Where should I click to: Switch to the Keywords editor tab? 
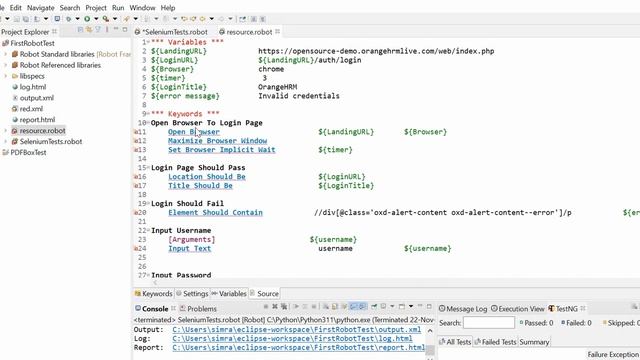pos(153,293)
